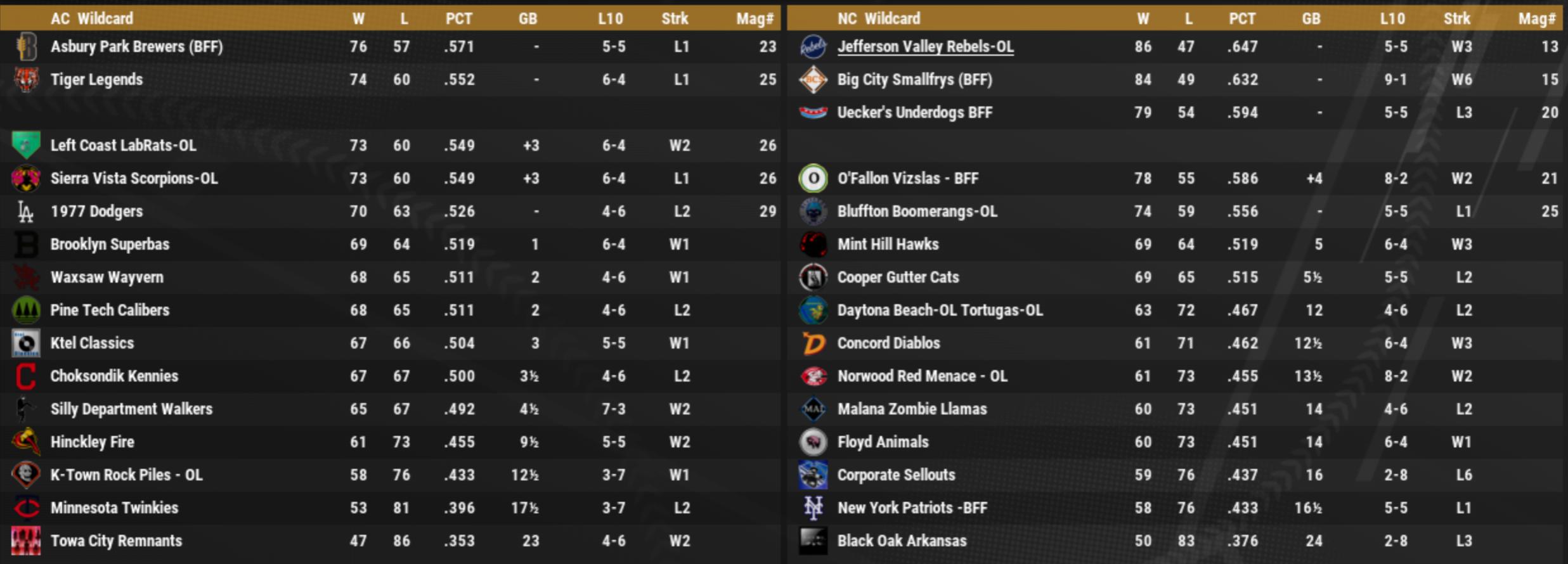This screenshot has width=1568, height=564.
Task: Click the 1977 Dodgers LA logo
Action: (x=25, y=212)
